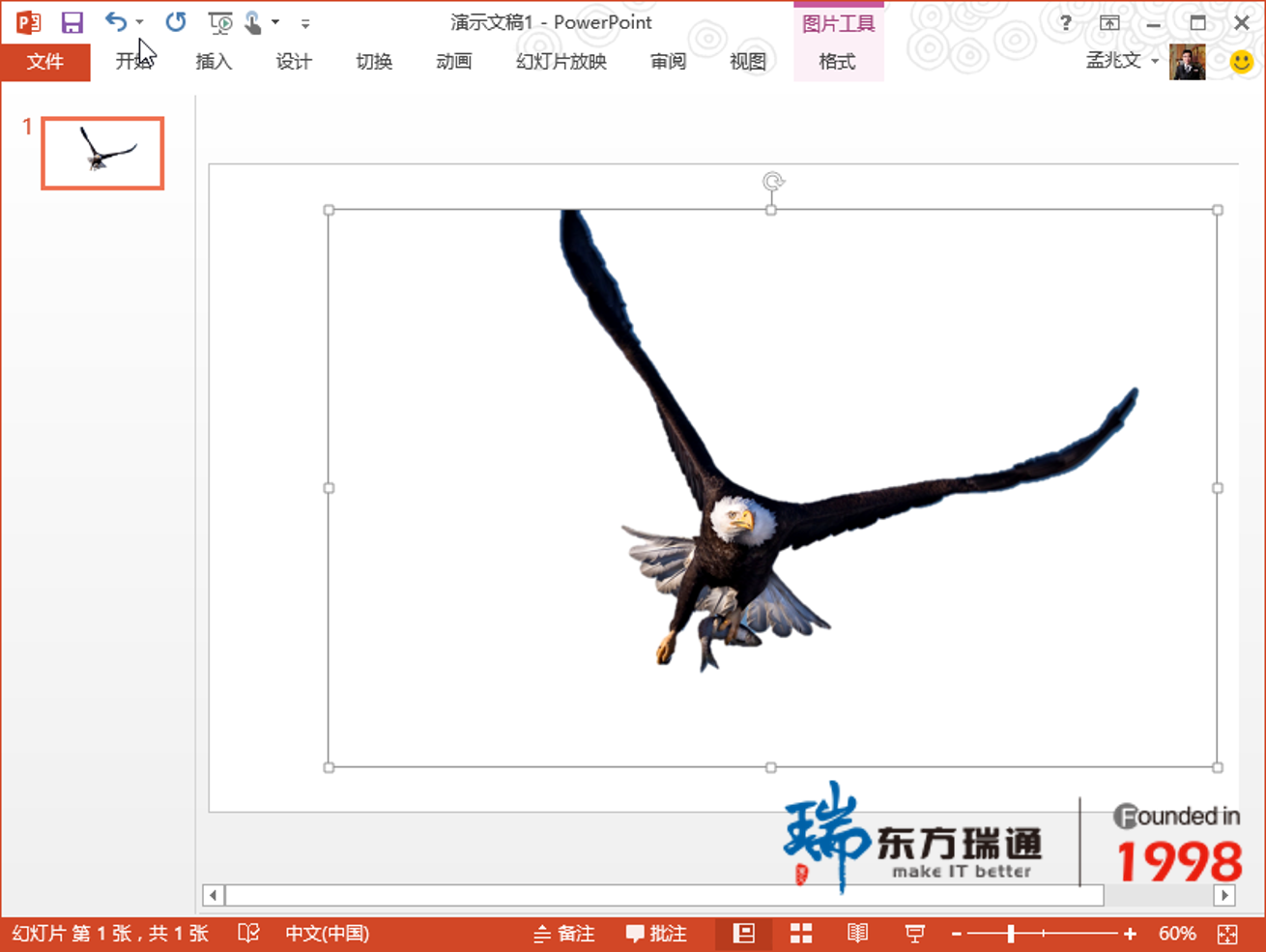
Task: Click the 60% zoom level
Action: pyautogui.click(x=1176, y=934)
